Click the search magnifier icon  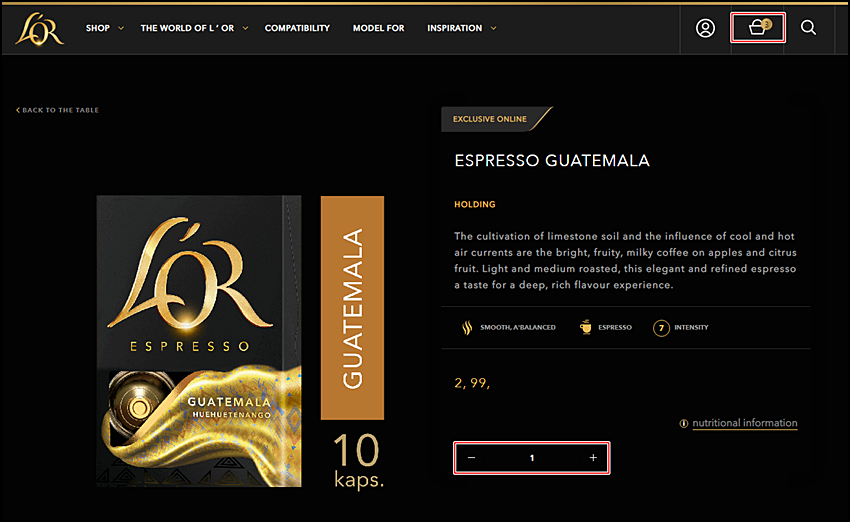pos(808,28)
